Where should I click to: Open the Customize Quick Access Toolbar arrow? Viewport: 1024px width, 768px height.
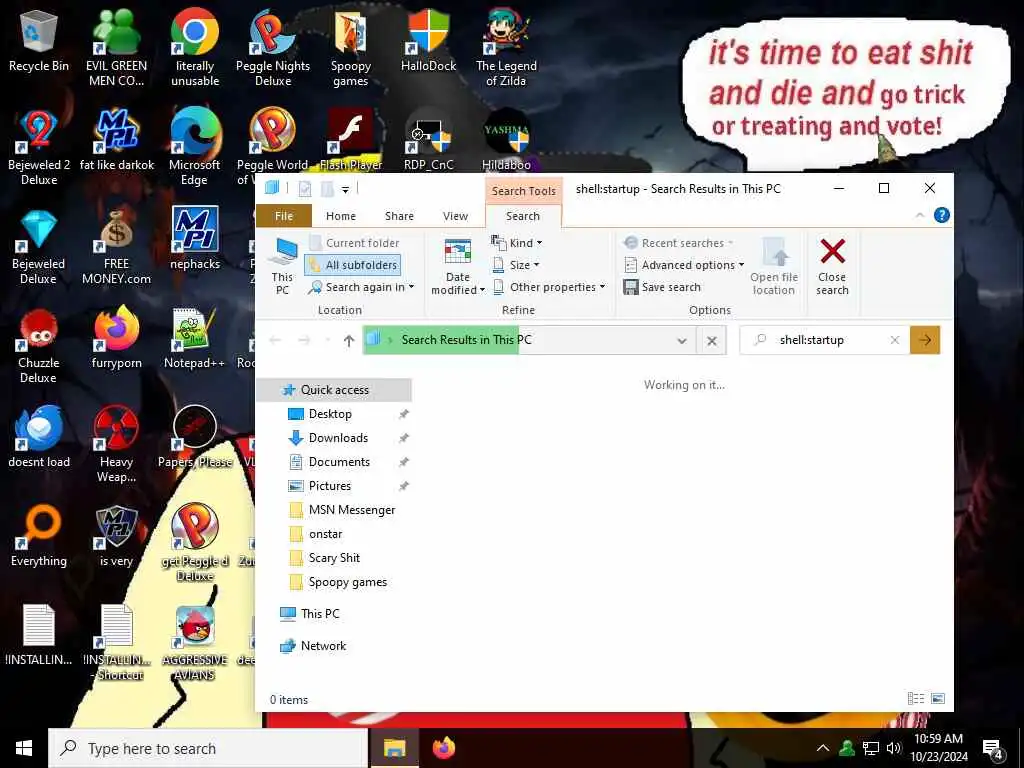(x=345, y=189)
